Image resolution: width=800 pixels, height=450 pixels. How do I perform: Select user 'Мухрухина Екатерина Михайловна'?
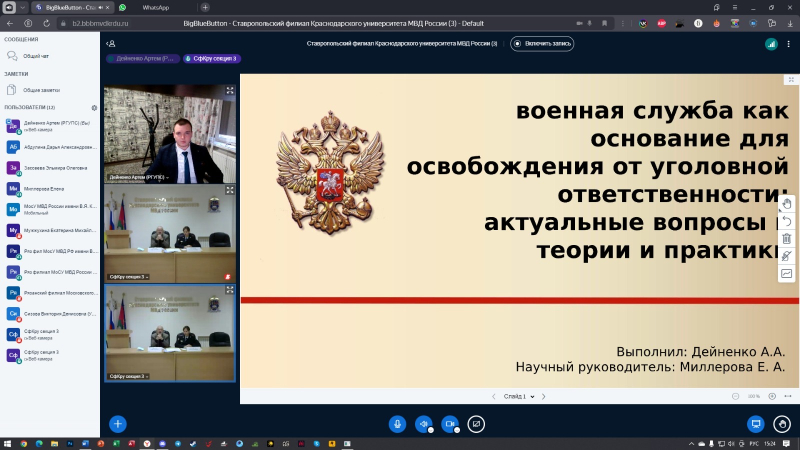[x=50, y=231]
